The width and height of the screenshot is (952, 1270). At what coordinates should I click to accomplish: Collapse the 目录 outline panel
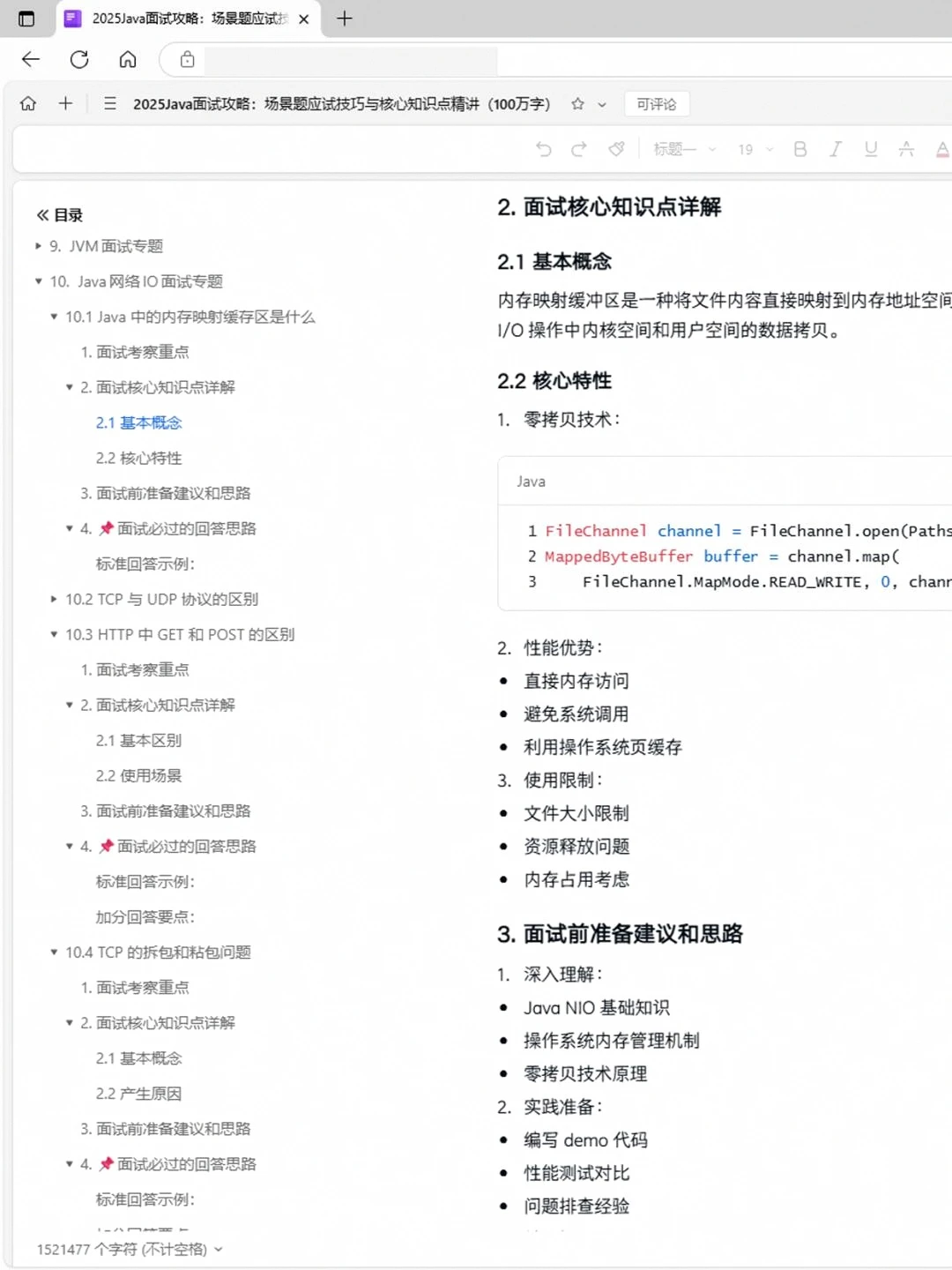[x=41, y=214]
